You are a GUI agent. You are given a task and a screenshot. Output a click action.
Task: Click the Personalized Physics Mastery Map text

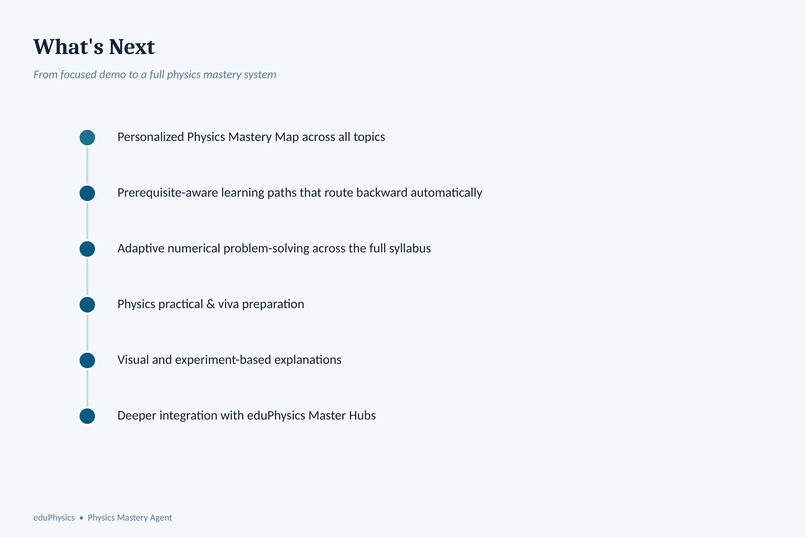click(251, 137)
